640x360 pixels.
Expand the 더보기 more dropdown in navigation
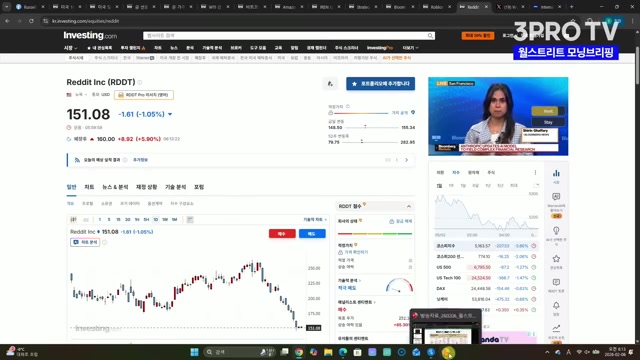pyautogui.click(x=410, y=48)
